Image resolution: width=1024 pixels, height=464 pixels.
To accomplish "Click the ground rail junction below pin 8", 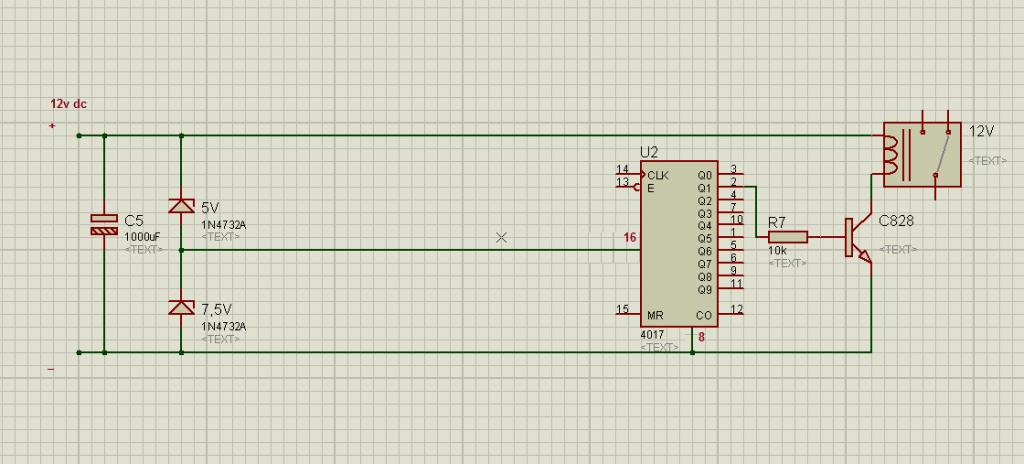I will (692, 352).
